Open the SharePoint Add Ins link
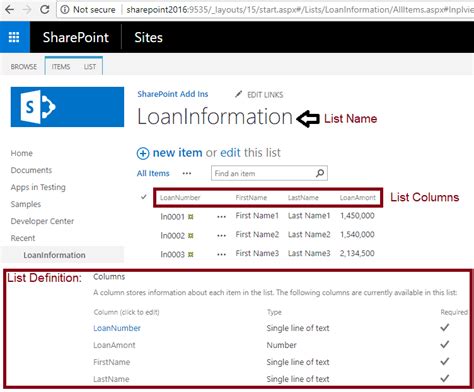474x392 pixels. pos(173,94)
